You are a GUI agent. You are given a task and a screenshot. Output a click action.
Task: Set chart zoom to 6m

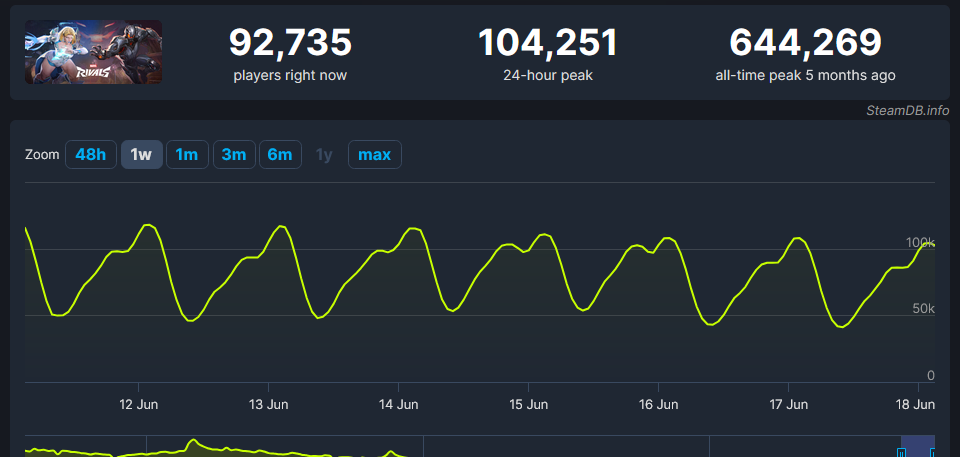point(280,154)
